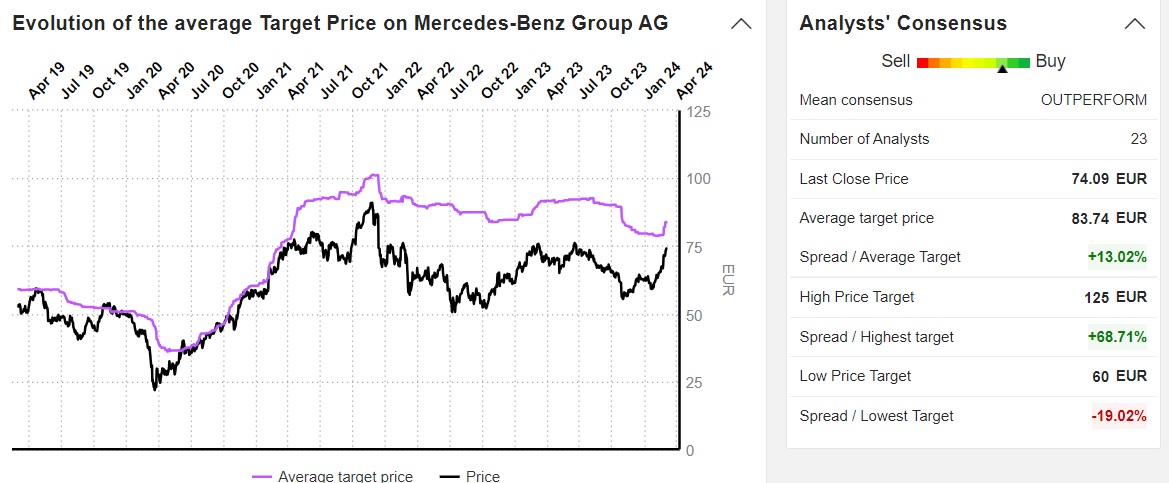This screenshot has height=483, width=1169.
Task: Click the +13.02% Spread / Average Target badge
Action: click(x=1117, y=257)
